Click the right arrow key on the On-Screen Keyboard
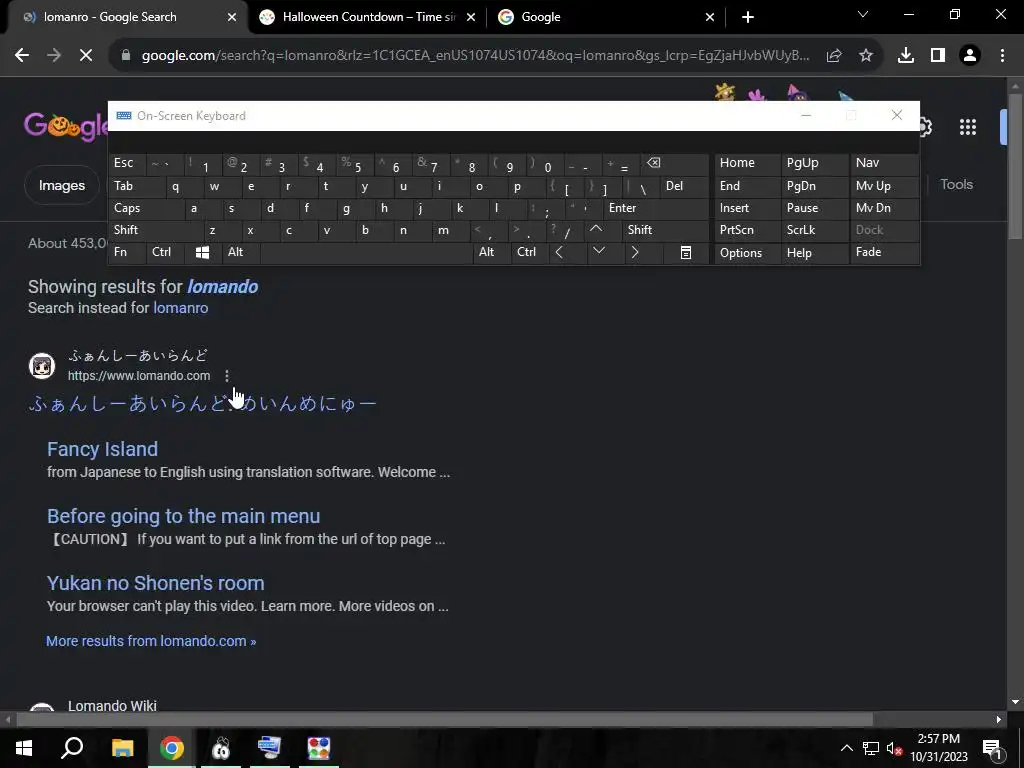1024x768 pixels. tap(635, 253)
